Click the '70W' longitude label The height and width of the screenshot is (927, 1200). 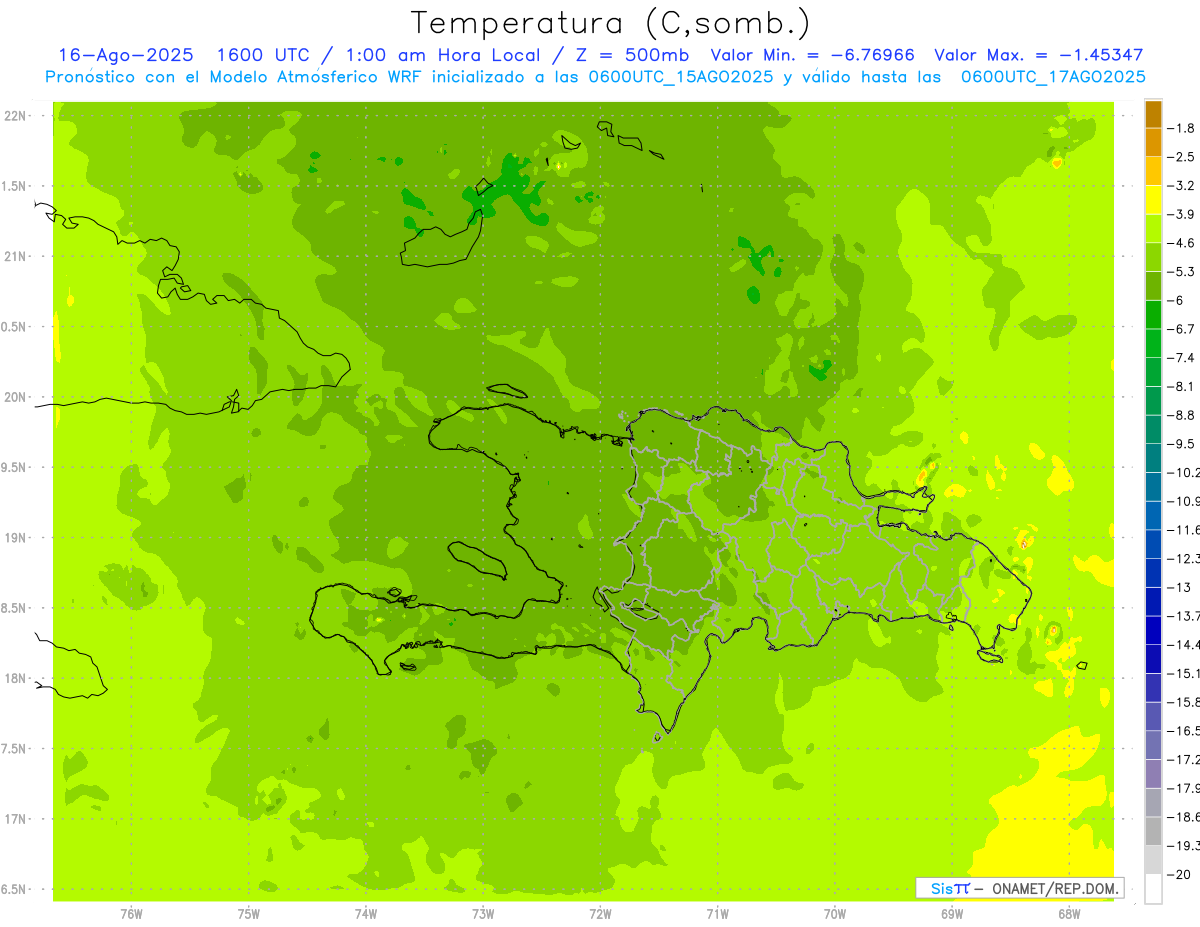[835, 914]
